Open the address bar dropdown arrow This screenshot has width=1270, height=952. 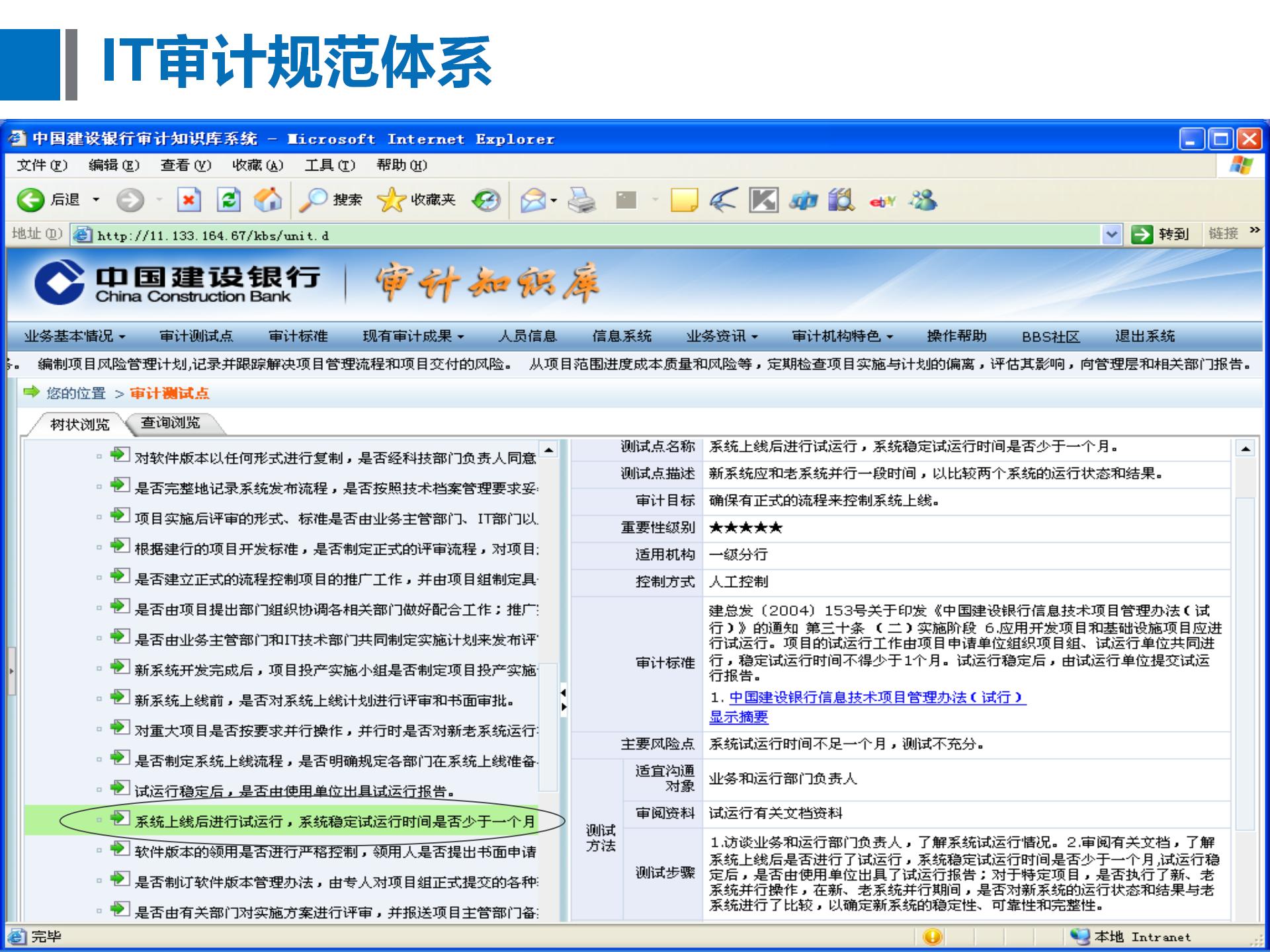click(x=1112, y=235)
